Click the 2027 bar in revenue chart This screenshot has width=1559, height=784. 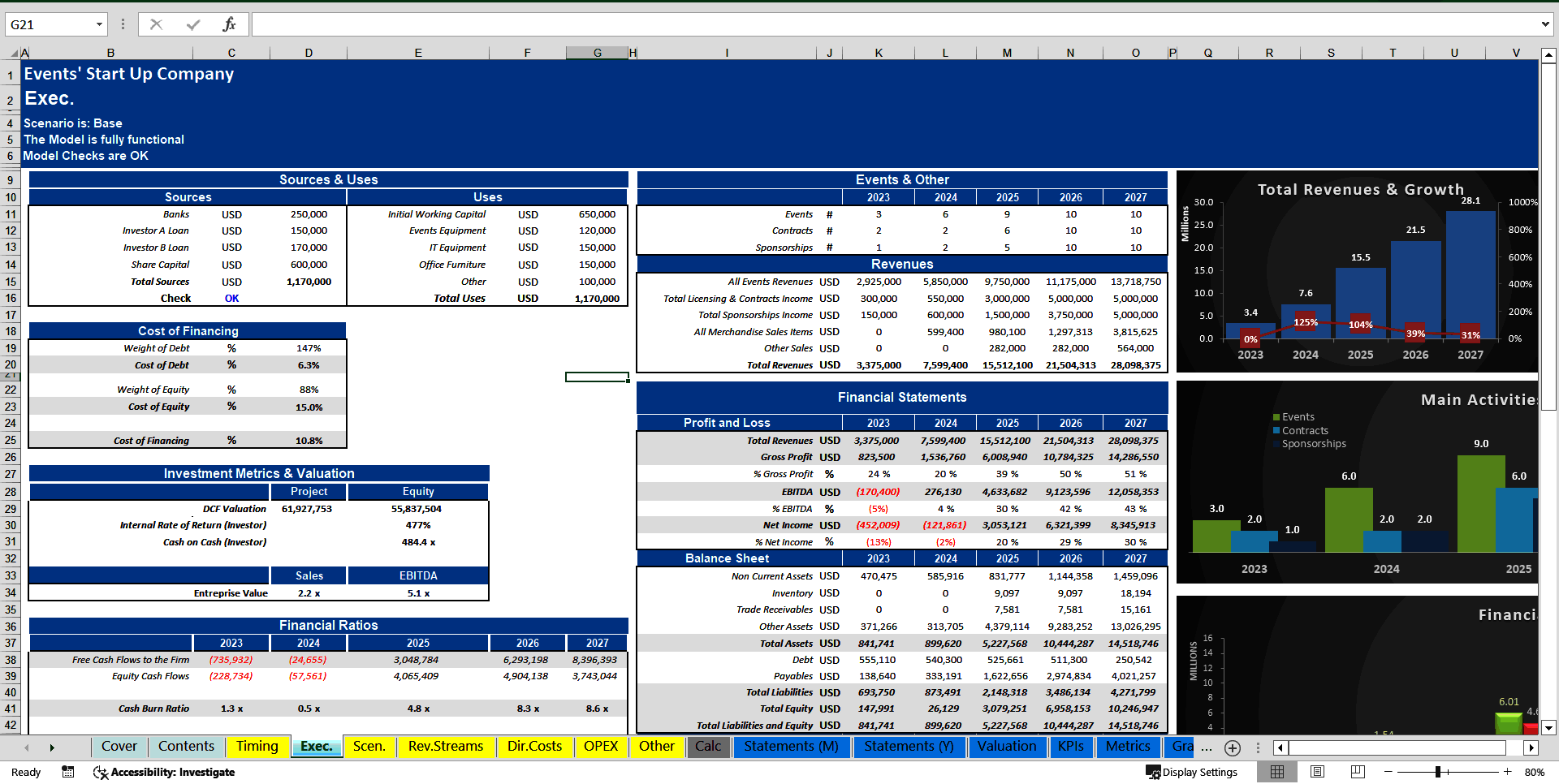tap(1470, 274)
